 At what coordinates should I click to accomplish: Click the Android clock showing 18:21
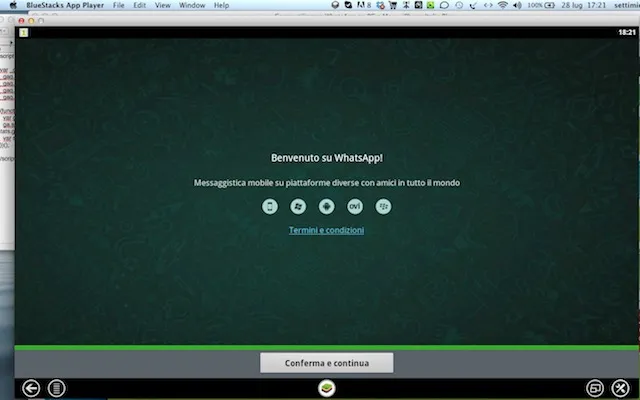tap(627, 33)
